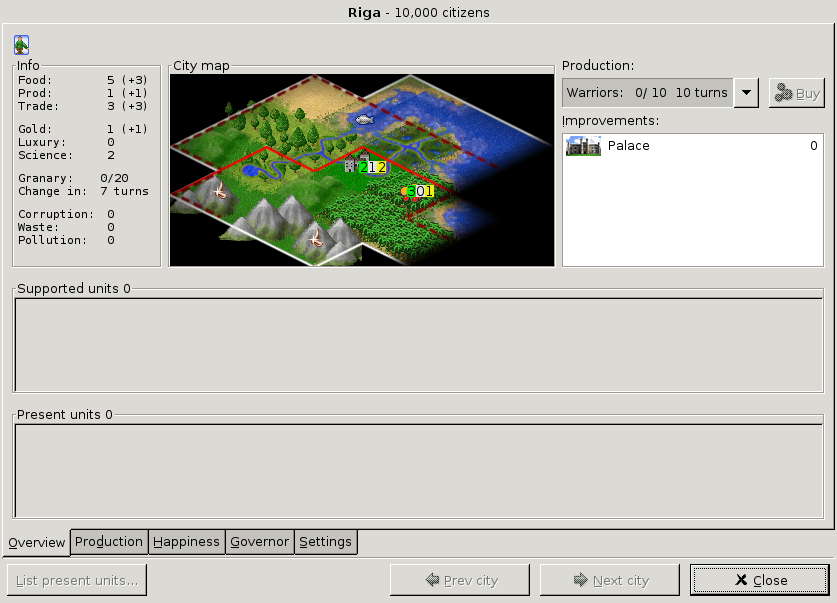Click the Palace upkeep value 0
Screen dimensions: 837x603
[x=814, y=146]
